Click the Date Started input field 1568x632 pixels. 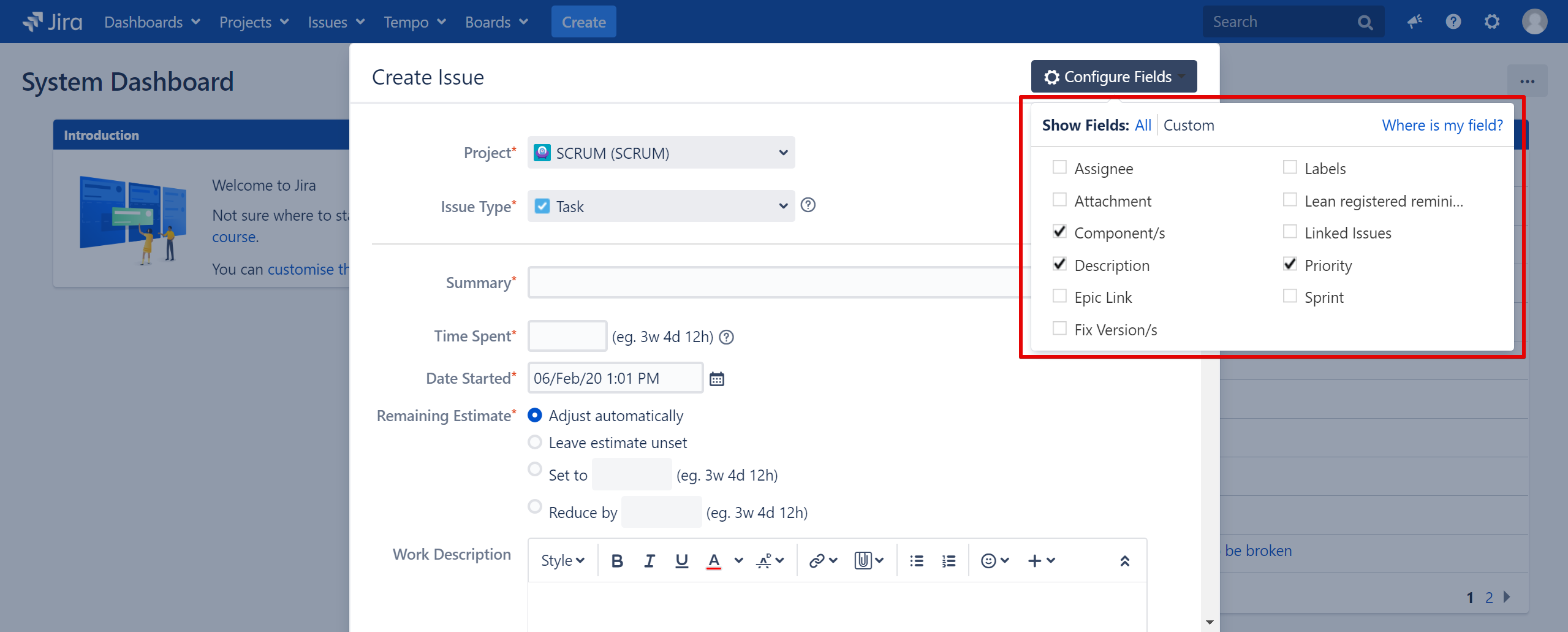click(x=615, y=378)
